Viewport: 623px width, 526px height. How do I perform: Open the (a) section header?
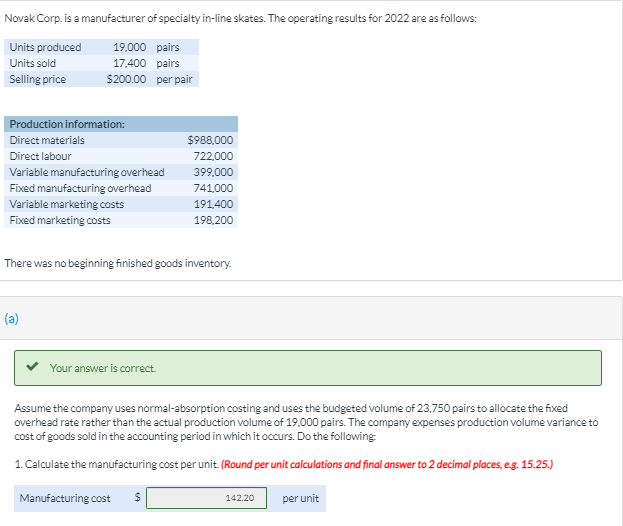click(12, 318)
